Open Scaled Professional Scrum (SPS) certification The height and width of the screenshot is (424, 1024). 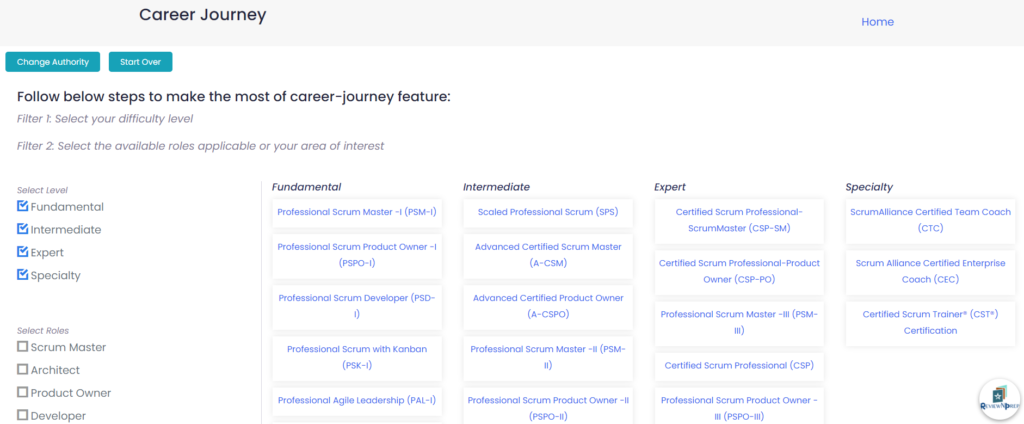[x=548, y=212]
